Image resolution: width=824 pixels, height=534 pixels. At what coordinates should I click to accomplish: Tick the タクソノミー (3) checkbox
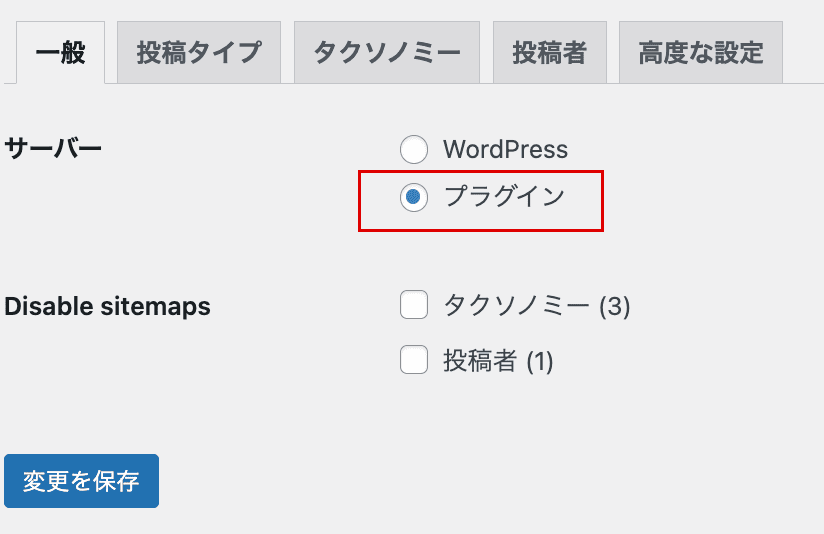(x=414, y=305)
